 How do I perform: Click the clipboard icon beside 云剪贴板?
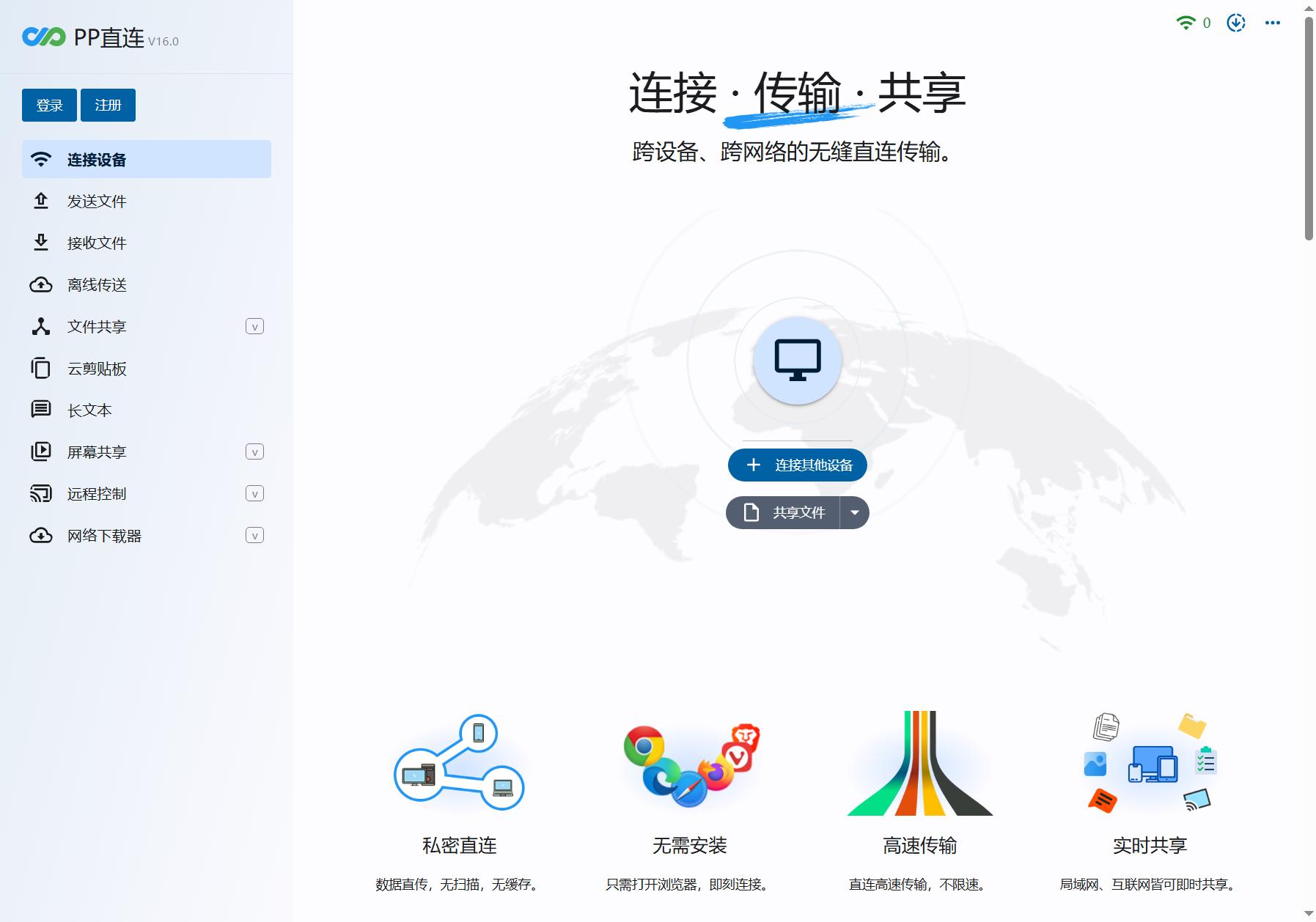click(x=41, y=368)
